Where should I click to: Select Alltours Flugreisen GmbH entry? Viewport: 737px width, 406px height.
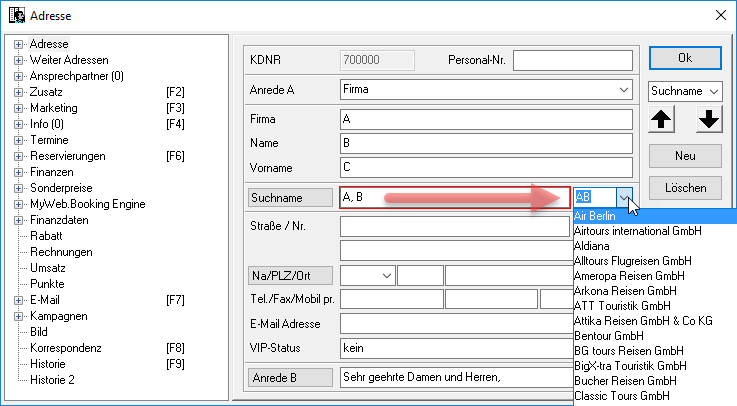655,261
